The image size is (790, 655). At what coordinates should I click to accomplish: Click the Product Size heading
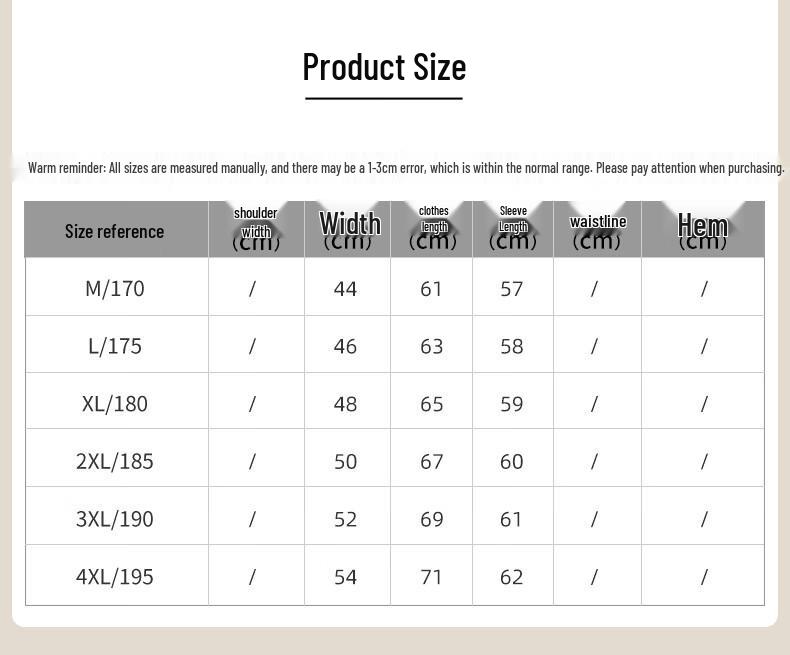pyautogui.click(x=384, y=67)
